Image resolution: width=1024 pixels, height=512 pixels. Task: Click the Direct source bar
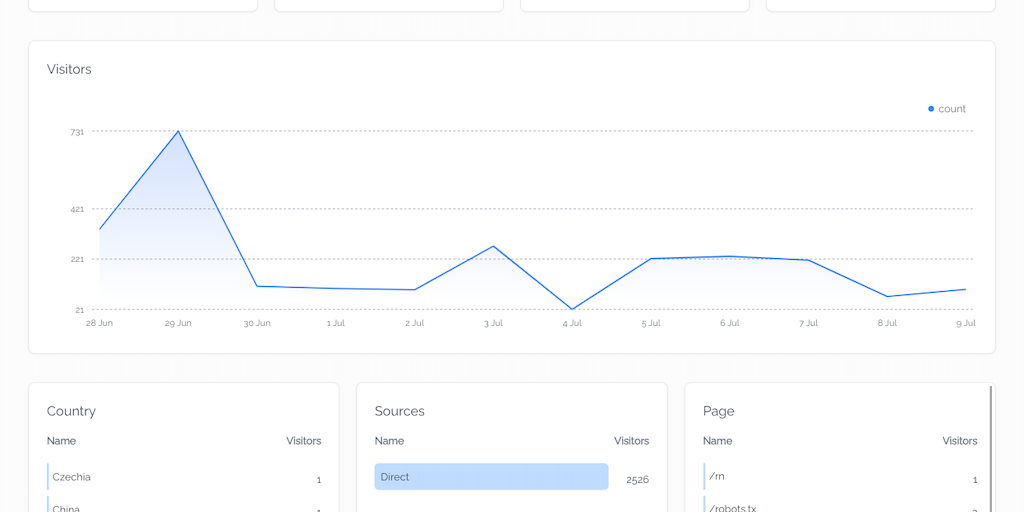click(x=491, y=477)
